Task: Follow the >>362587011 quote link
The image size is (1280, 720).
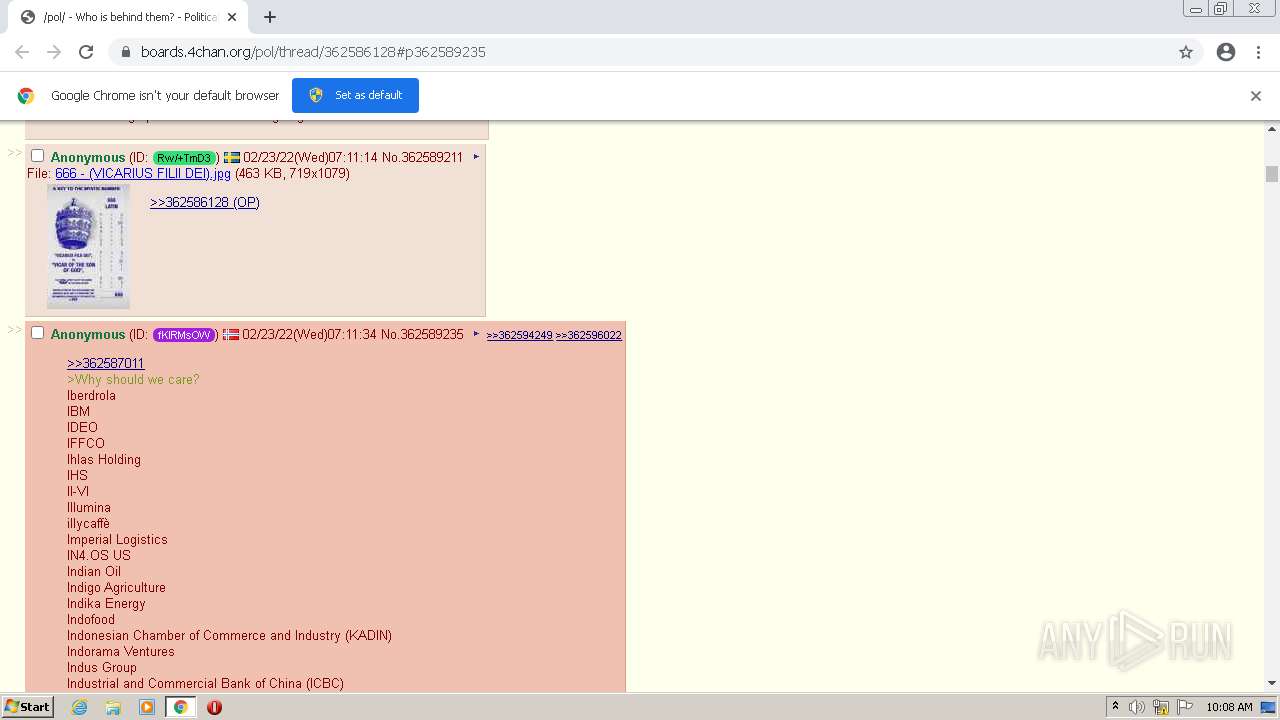Action: pos(106,363)
